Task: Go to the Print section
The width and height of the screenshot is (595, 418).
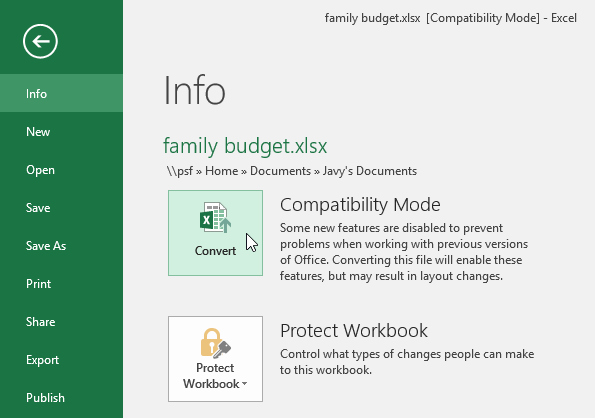Action: point(61,283)
